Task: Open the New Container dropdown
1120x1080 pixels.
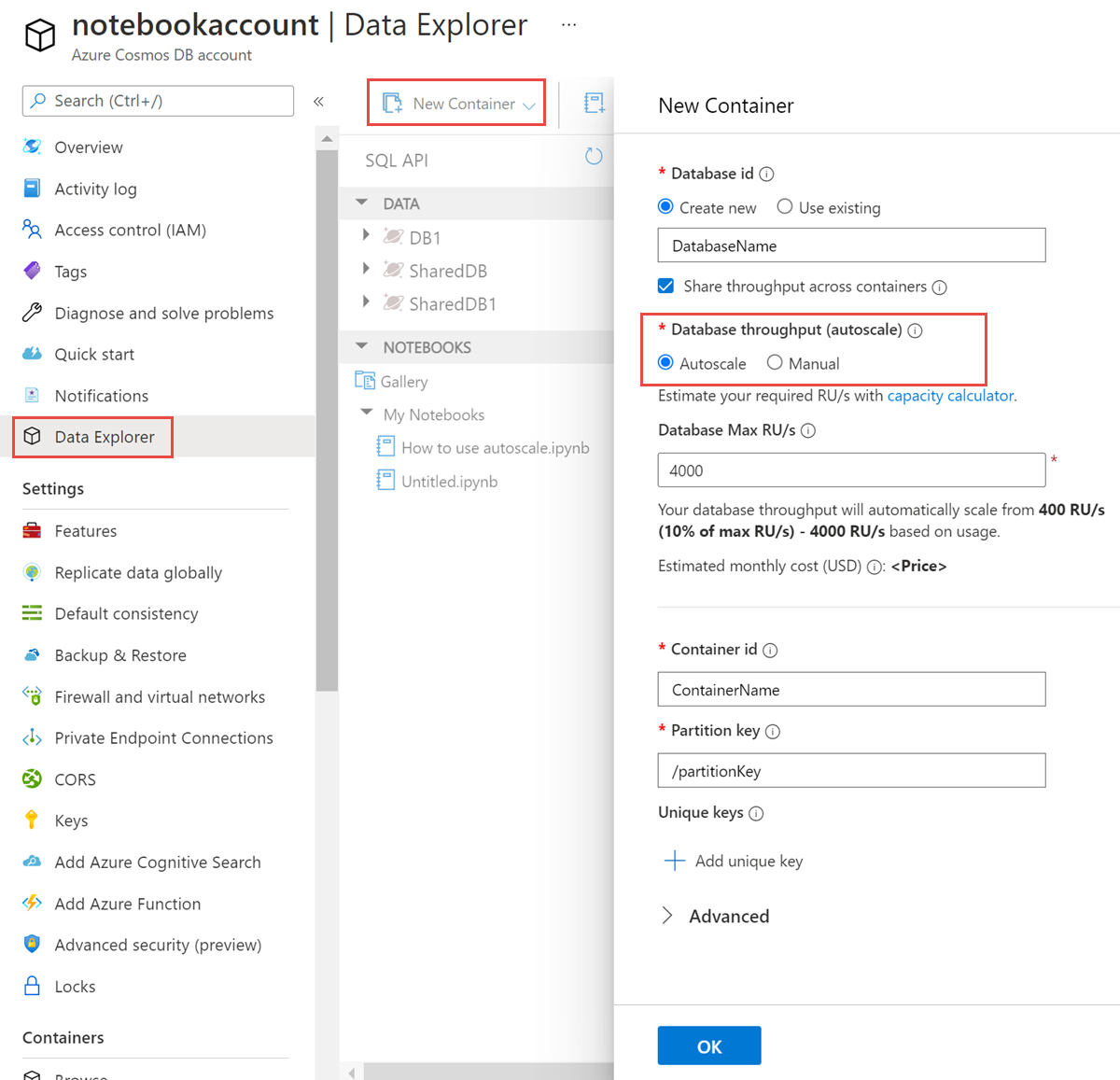Action: click(529, 105)
